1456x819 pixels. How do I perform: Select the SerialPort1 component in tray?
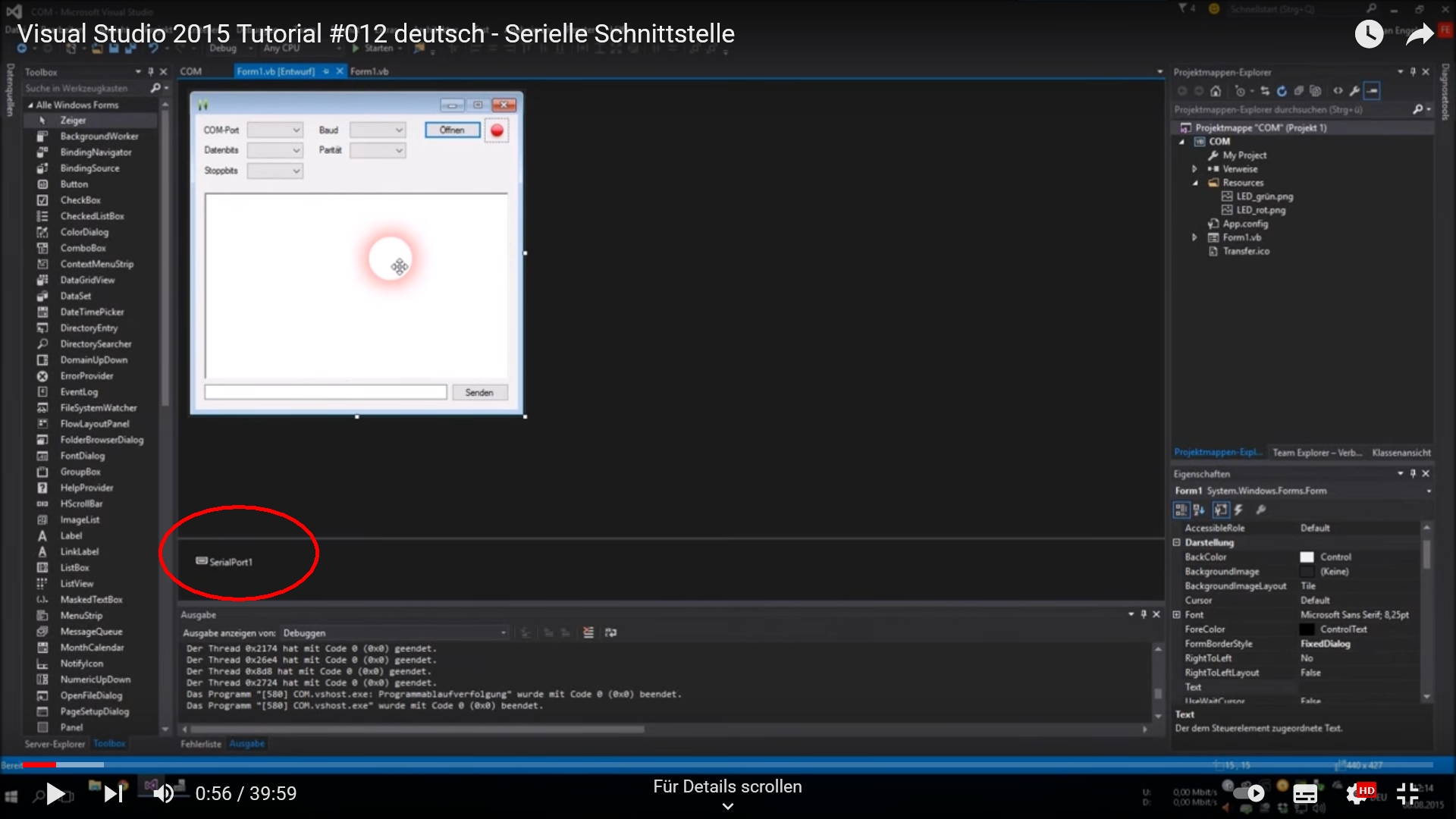(224, 562)
